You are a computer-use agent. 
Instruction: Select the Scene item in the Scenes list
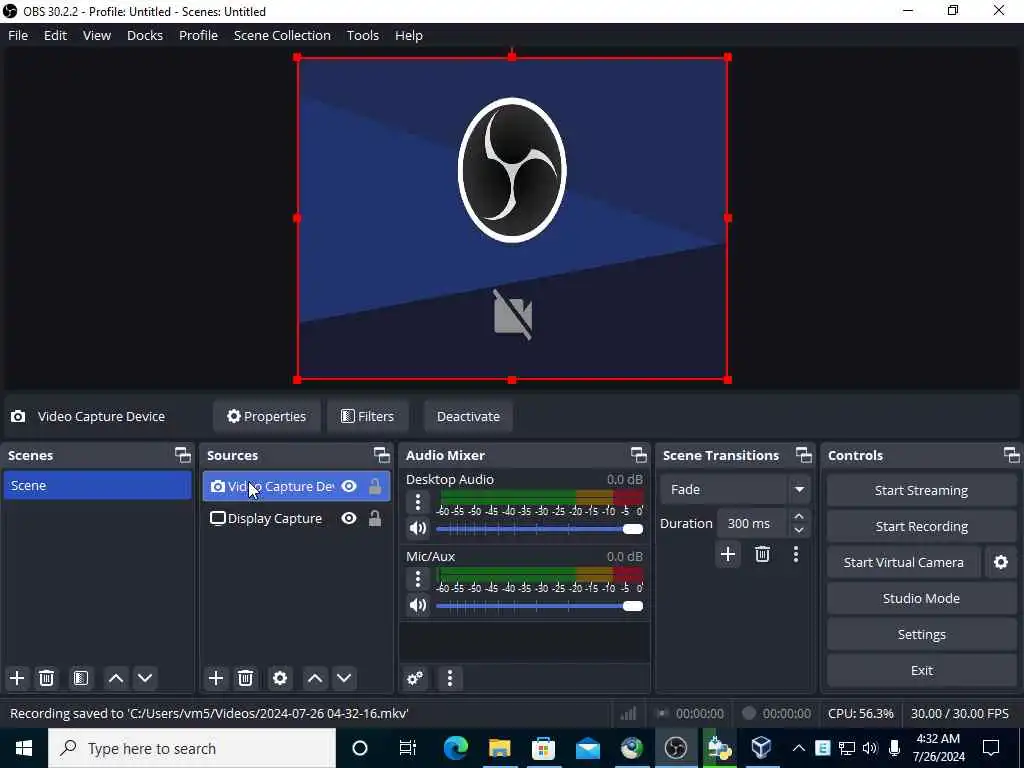97,485
